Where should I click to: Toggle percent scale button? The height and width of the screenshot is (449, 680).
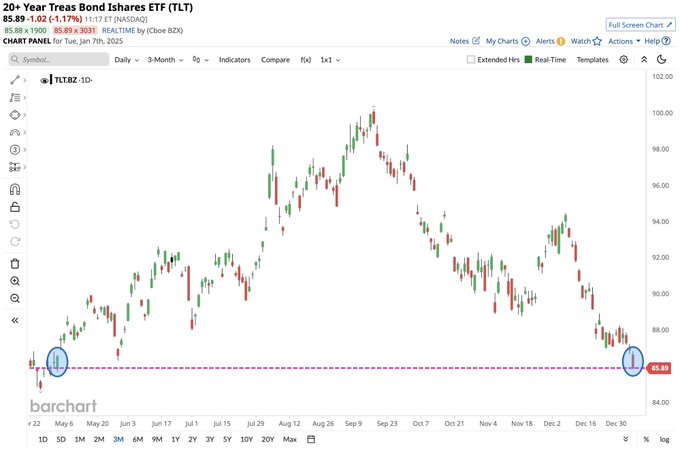646,439
